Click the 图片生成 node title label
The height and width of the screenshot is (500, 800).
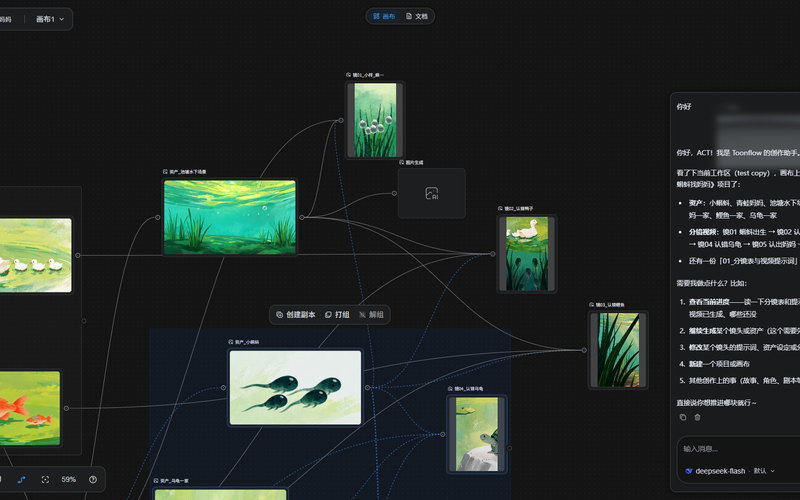coord(414,162)
